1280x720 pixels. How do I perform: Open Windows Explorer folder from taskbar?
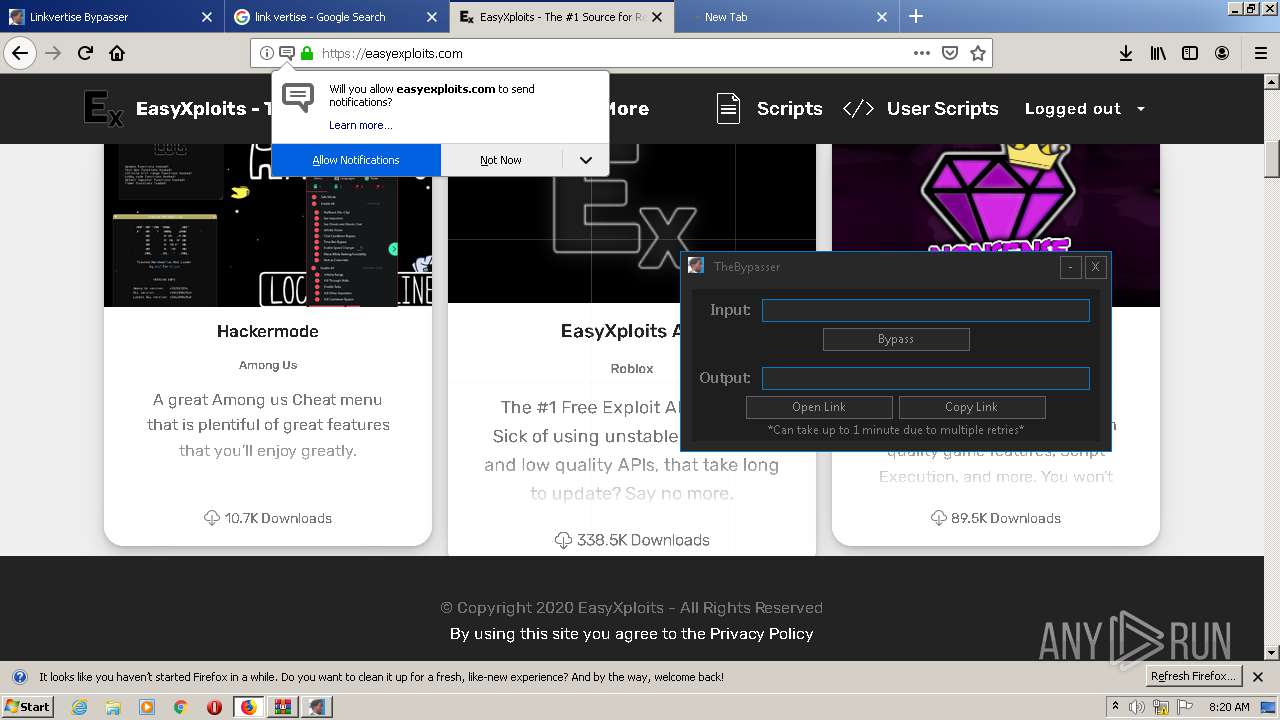113,707
